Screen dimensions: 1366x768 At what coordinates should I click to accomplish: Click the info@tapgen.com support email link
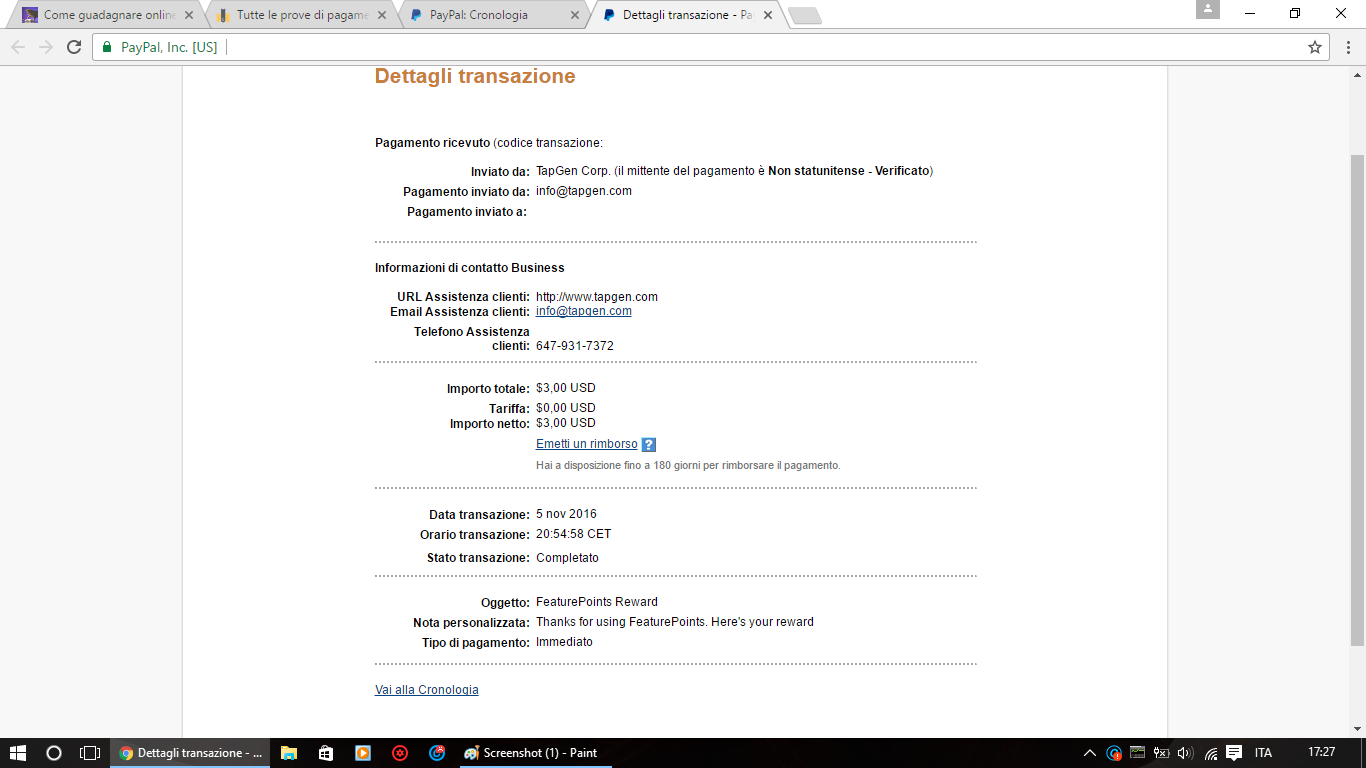[x=584, y=311]
